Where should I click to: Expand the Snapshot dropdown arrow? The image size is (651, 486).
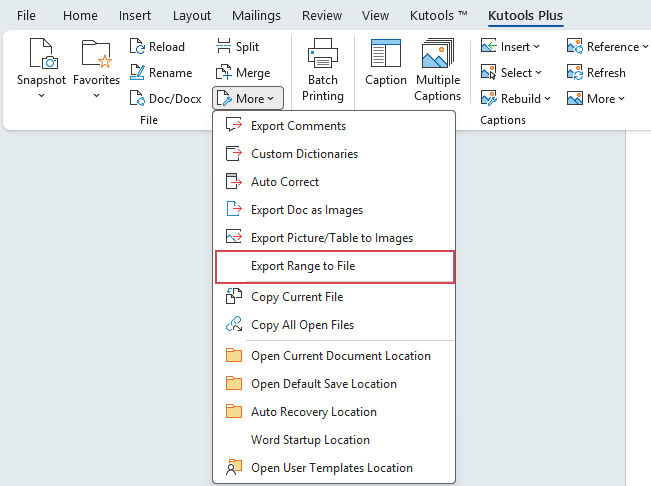(41, 96)
